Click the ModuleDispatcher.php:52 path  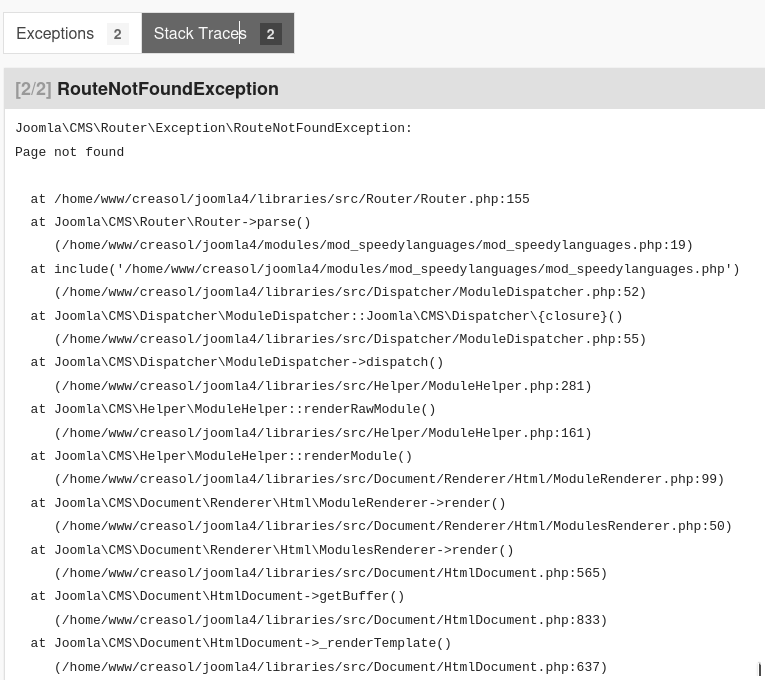[x=350, y=292]
